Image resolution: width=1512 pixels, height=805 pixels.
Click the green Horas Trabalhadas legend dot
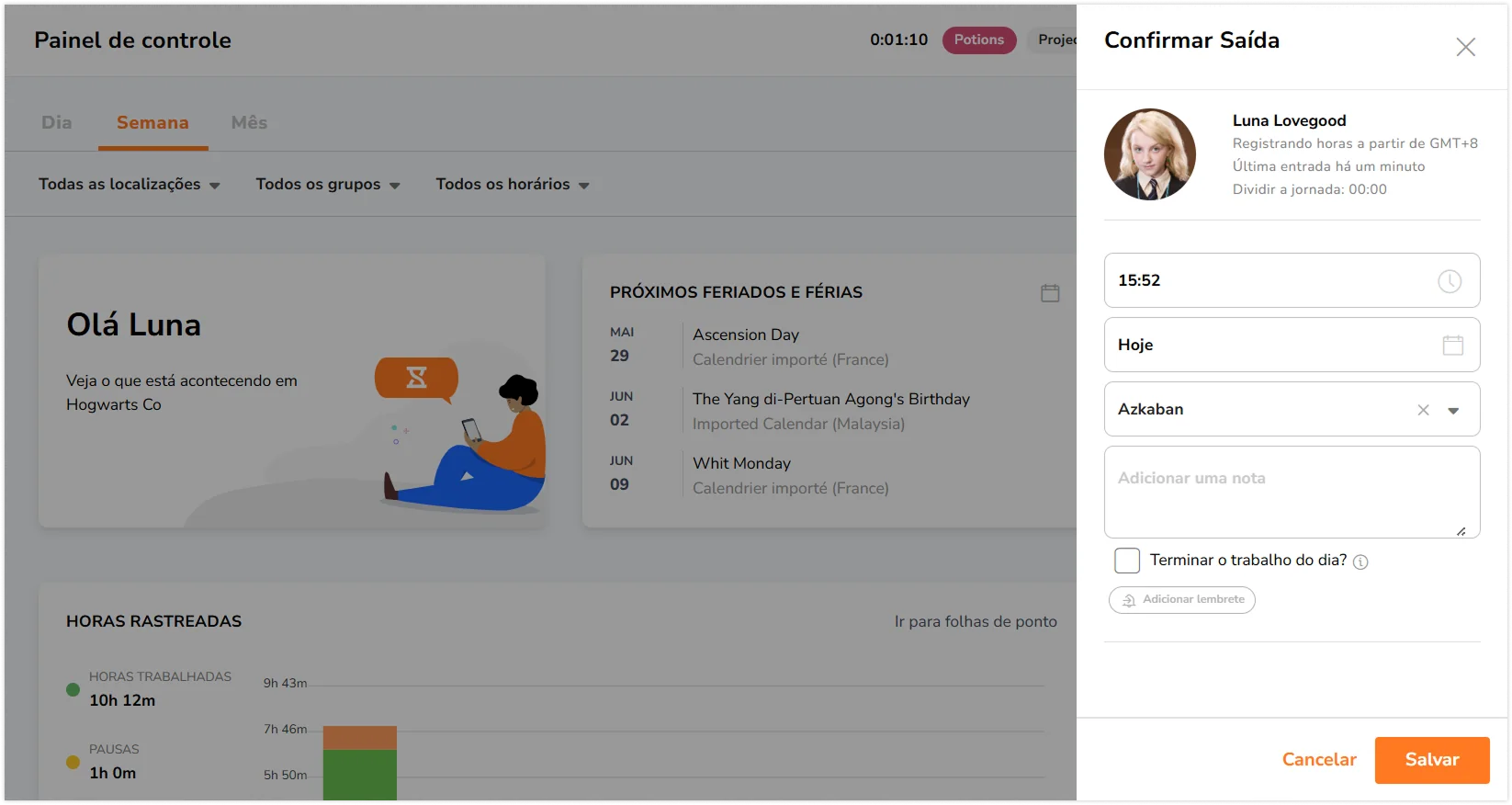(x=73, y=689)
